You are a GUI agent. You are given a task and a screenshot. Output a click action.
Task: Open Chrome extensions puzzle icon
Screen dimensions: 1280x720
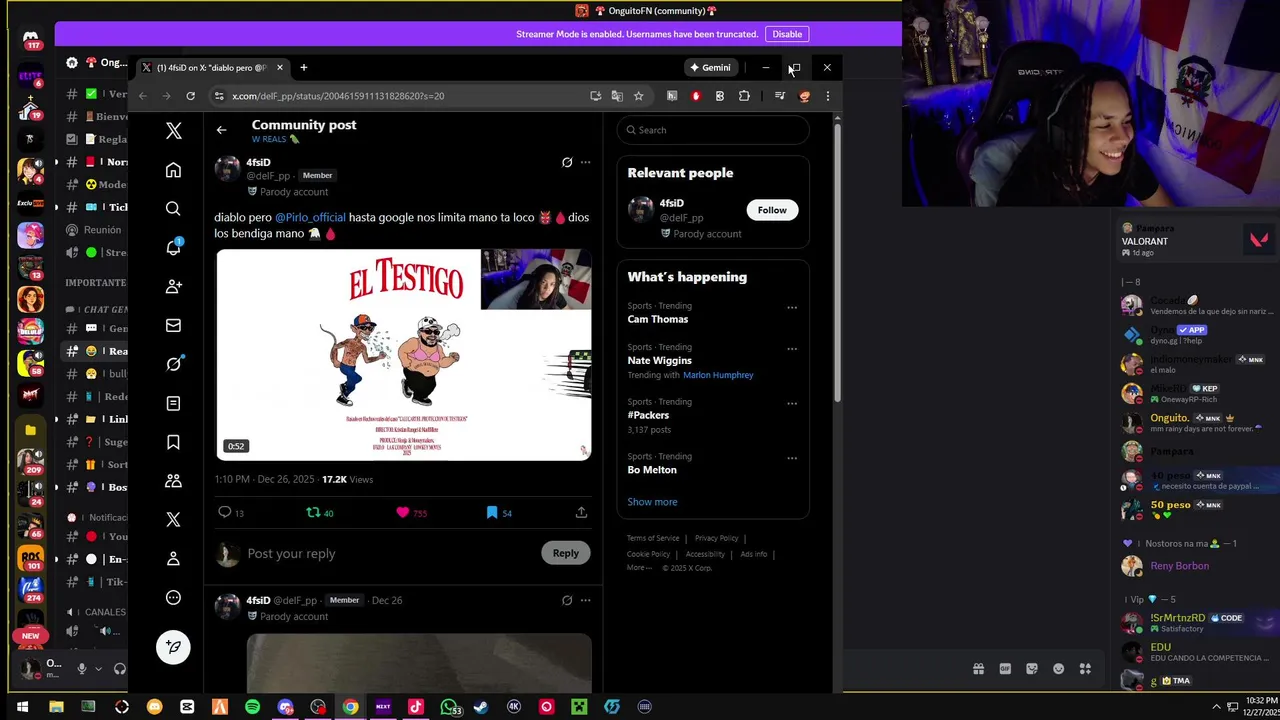(744, 96)
